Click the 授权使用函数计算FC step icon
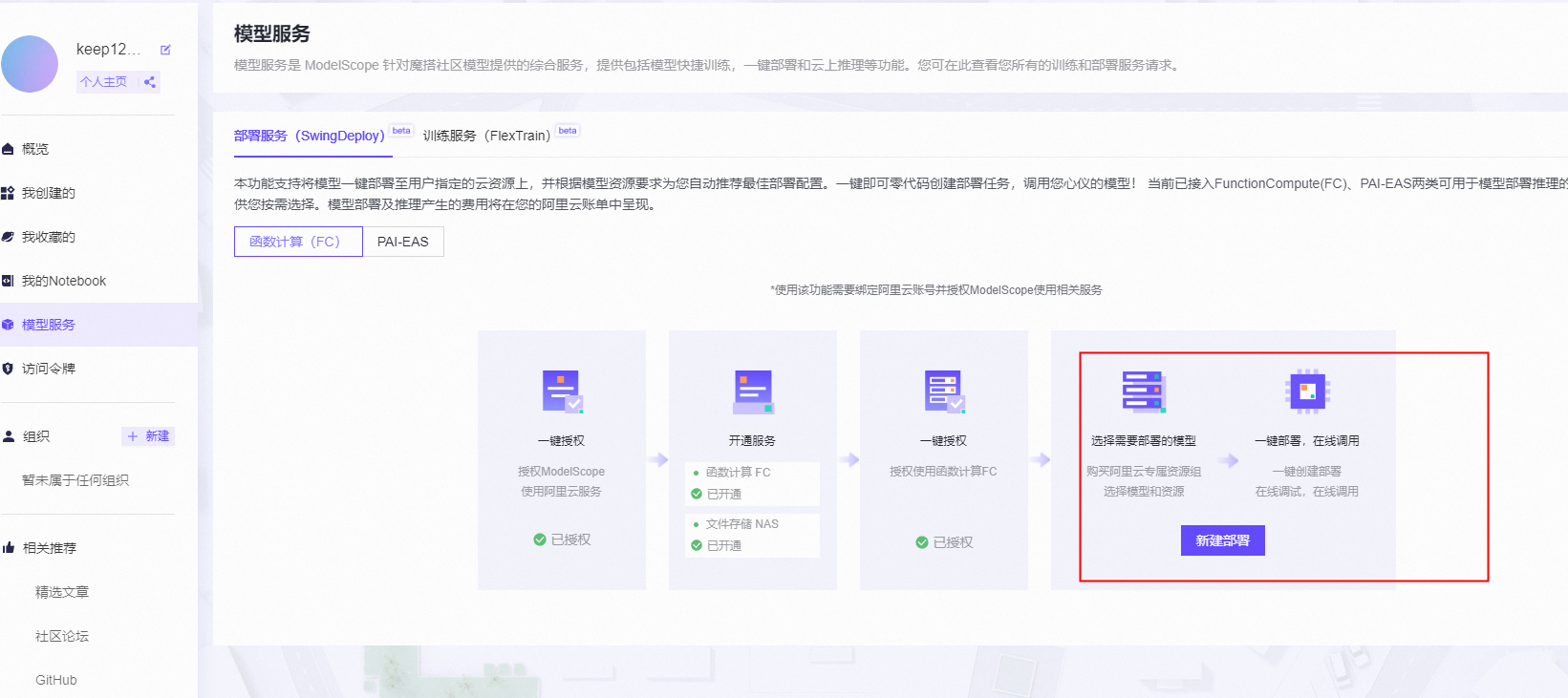Screen dimensions: 1568x698 coord(944,391)
